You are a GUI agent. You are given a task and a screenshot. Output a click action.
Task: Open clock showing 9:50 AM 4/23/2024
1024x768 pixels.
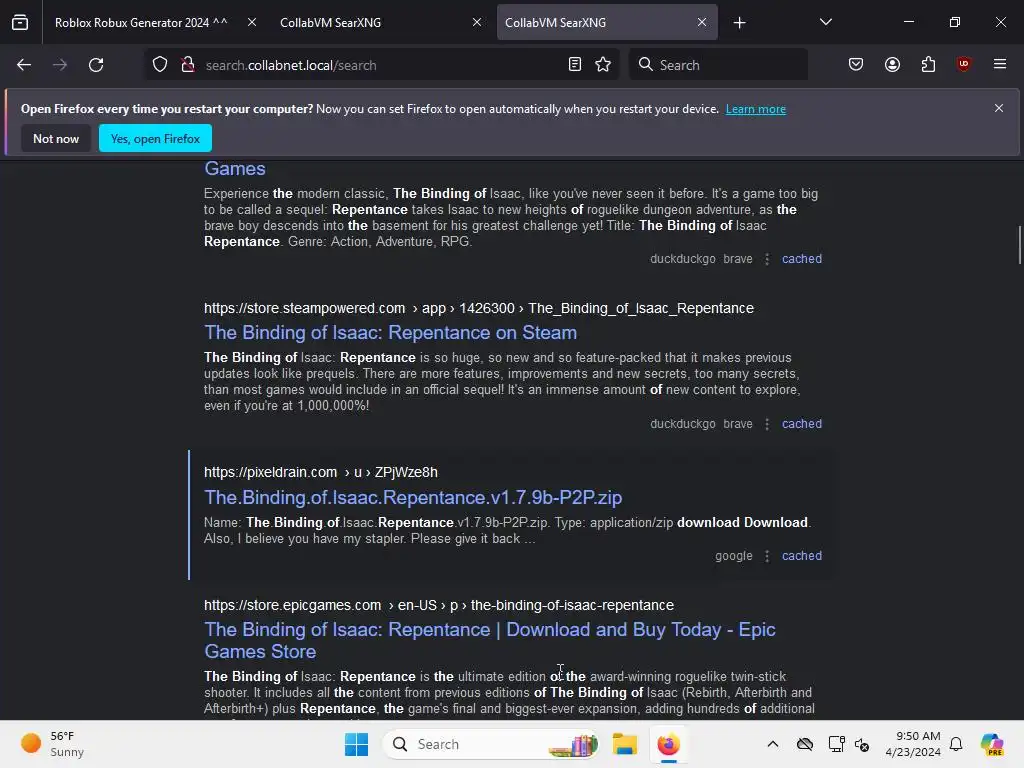[913, 744]
